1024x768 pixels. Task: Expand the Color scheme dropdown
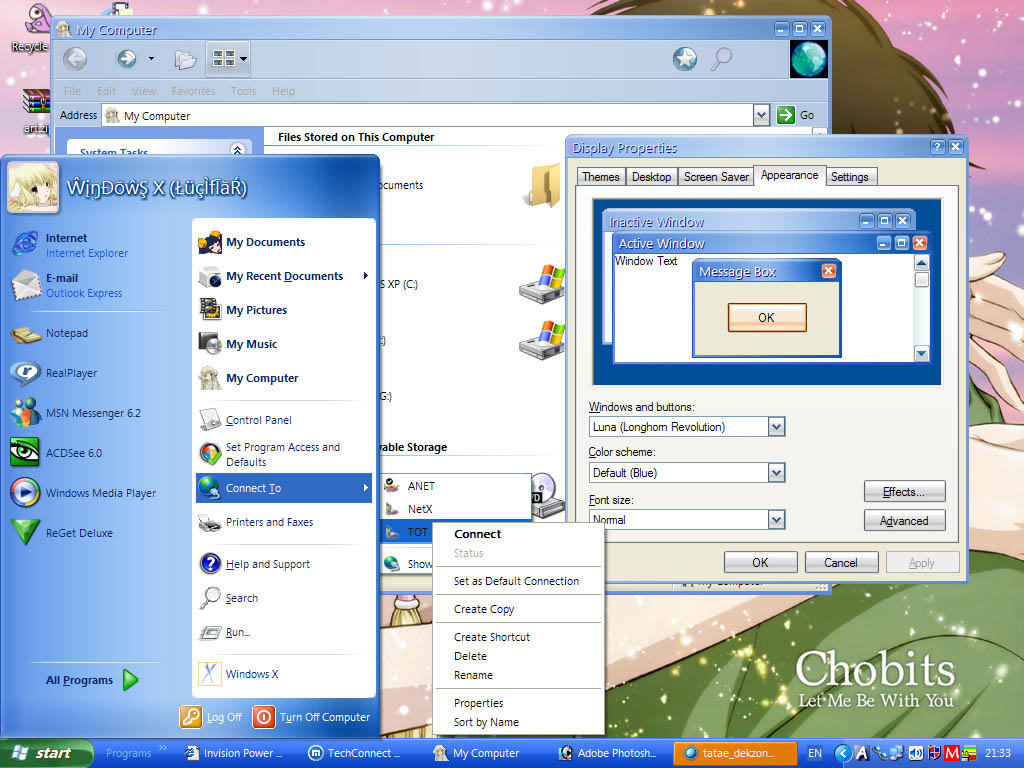click(776, 473)
